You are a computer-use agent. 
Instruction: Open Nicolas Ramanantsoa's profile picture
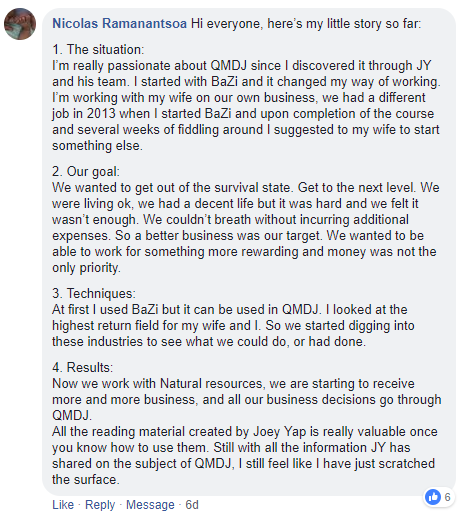pyautogui.click(x=20, y=24)
